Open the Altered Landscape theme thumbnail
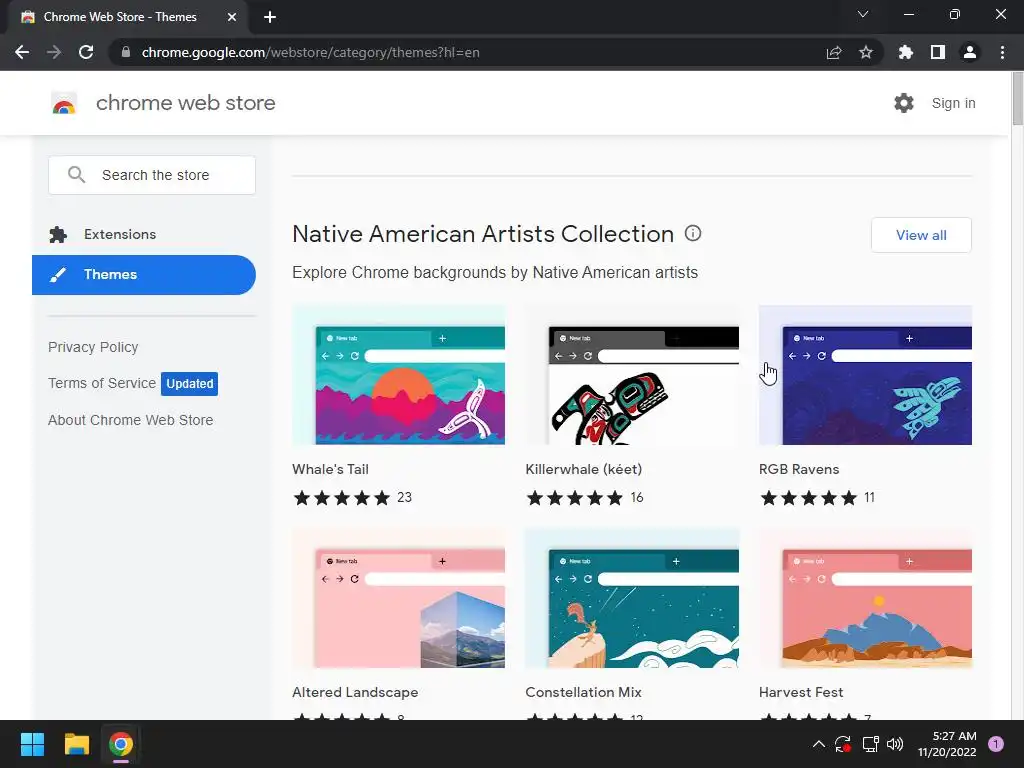Viewport: 1024px width, 768px height. click(x=398, y=598)
